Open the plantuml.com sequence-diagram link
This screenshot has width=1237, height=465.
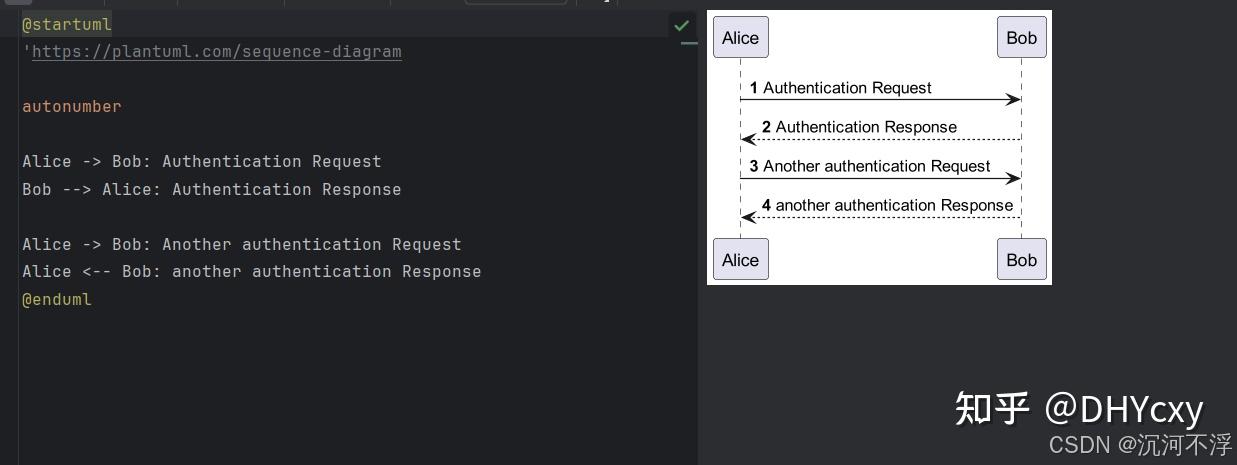point(216,52)
